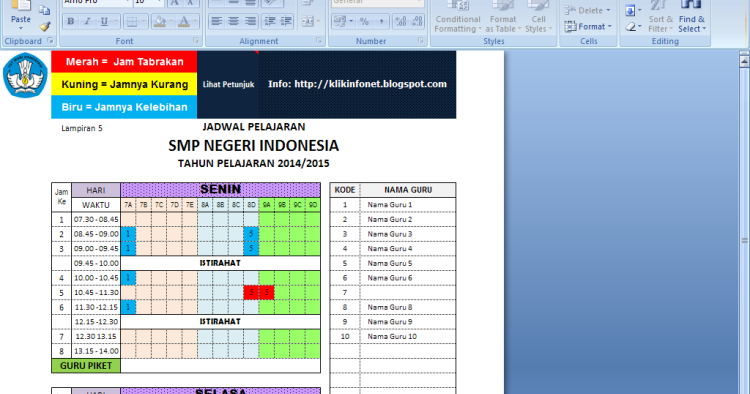Apply the Font Color letter A
Screen dimensions: 750x394
point(183,22)
